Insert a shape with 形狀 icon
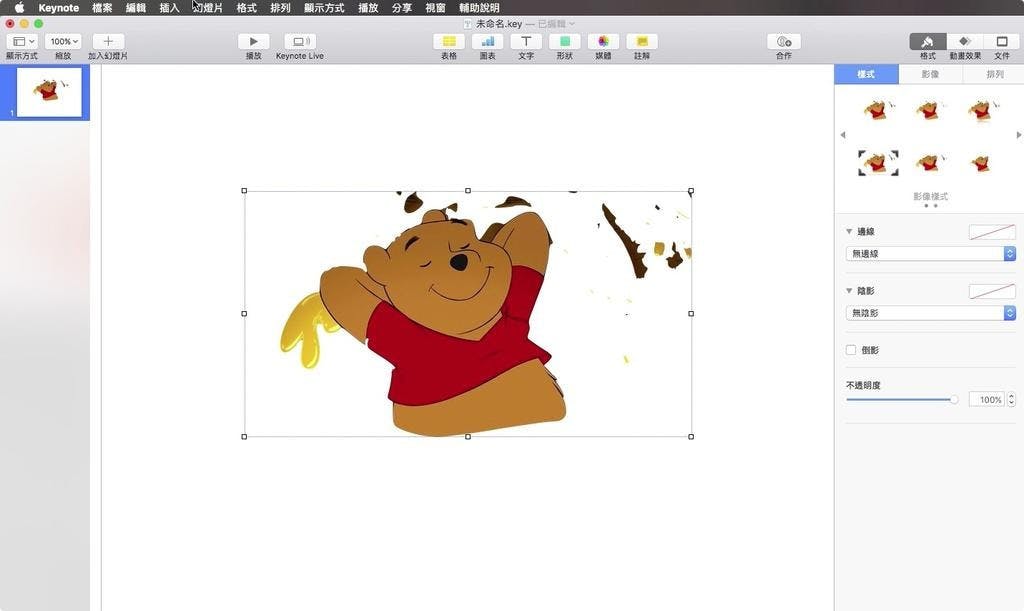Screen dimensions: 1024x611 pyautogui.click(x=564, y=41)
